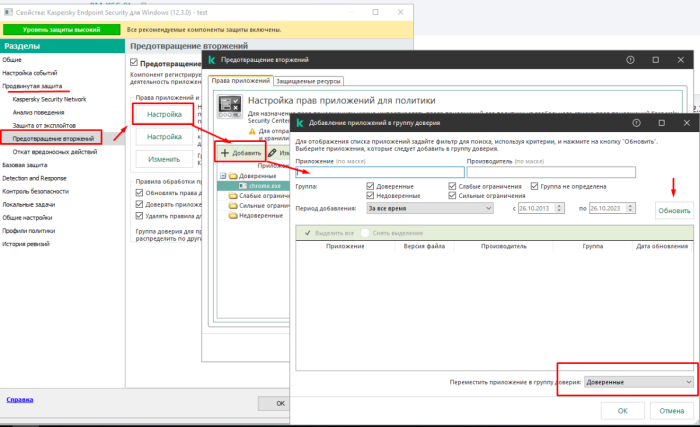Open the Общие настройки section

[27, 218]
